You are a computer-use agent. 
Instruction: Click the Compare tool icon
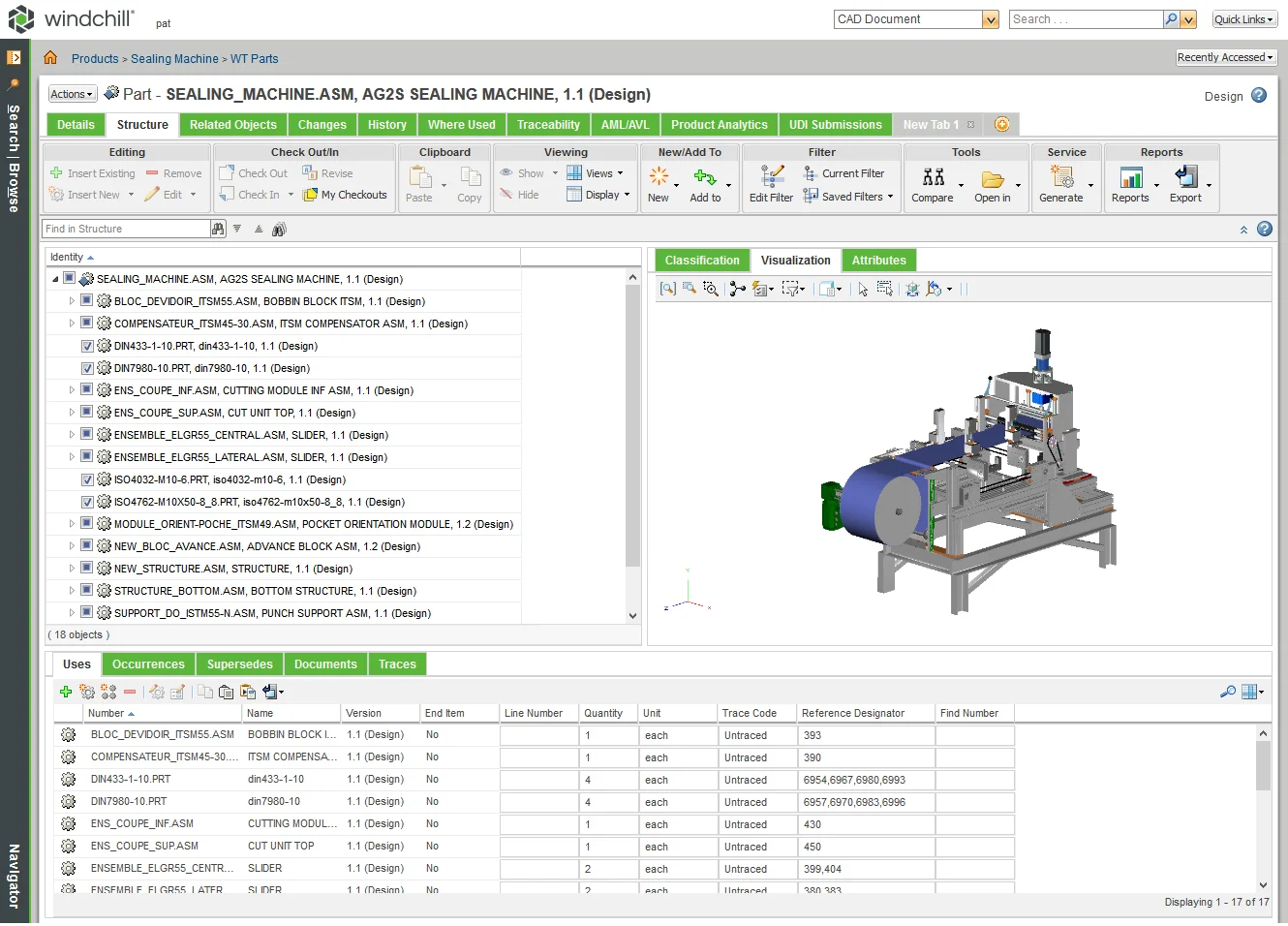(933, 178)
